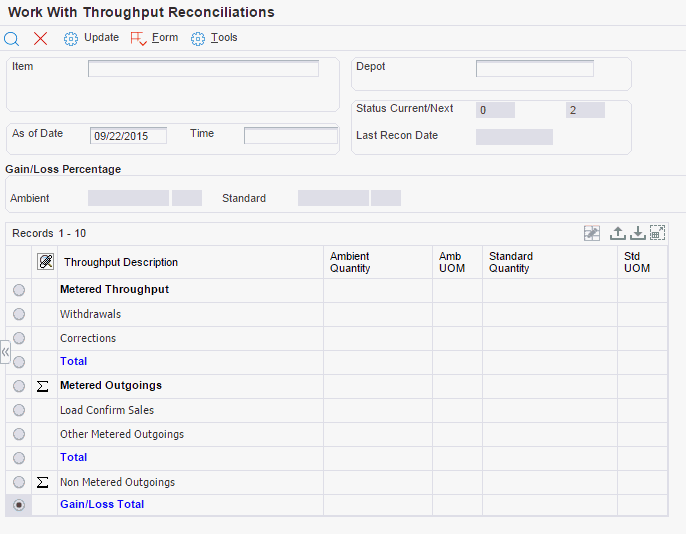Click the export grid data upload icon
The image size is (686, 534).
pos(618,233)
